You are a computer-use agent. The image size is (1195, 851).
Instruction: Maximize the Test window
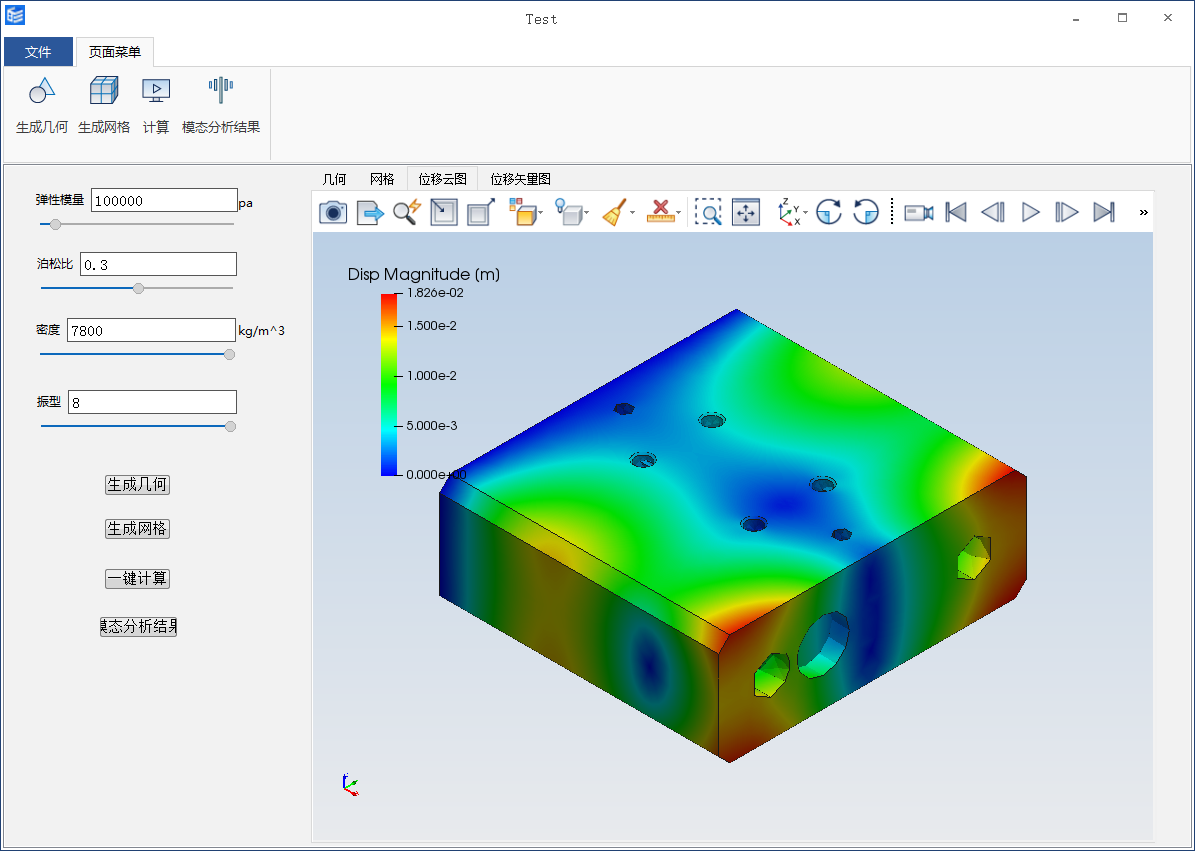click(x=1123, y=18)
